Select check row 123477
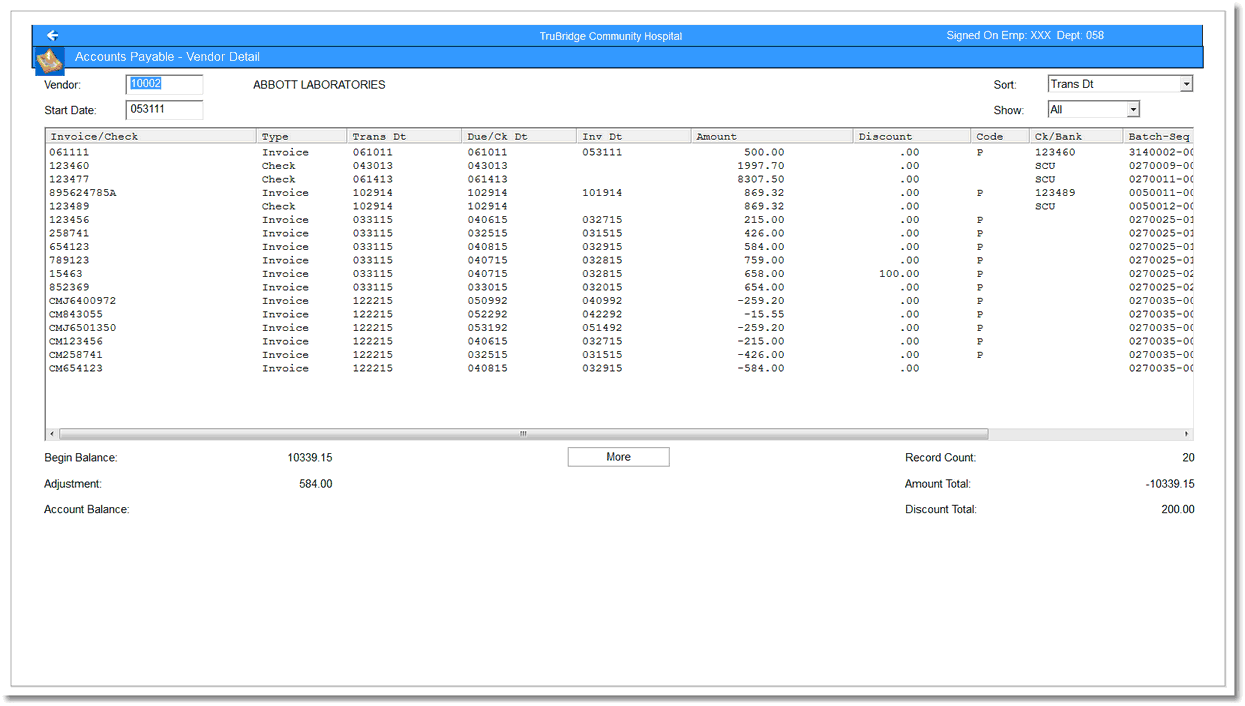Image resolution: width=1245 pixels, height=706 pixels. tap(620, 179)
